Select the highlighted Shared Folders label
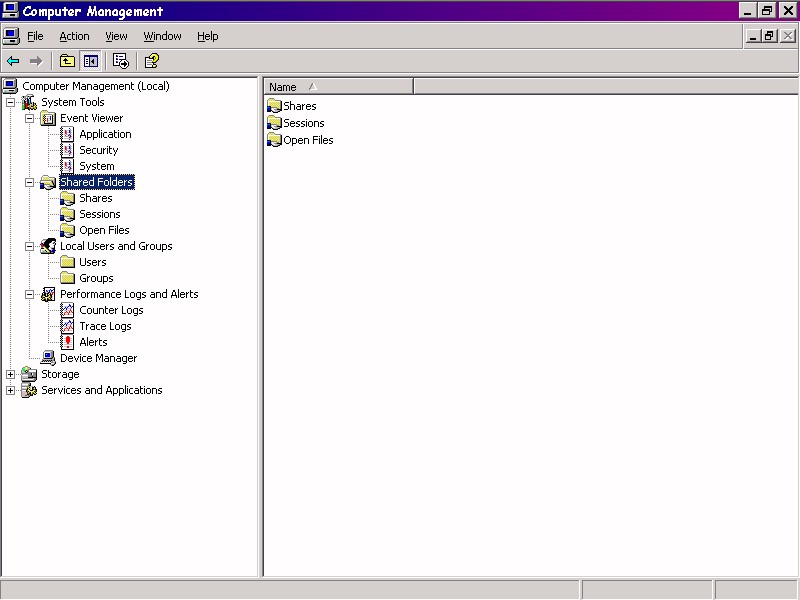Viewport: 800px width, 600px height. pos(97,182)
